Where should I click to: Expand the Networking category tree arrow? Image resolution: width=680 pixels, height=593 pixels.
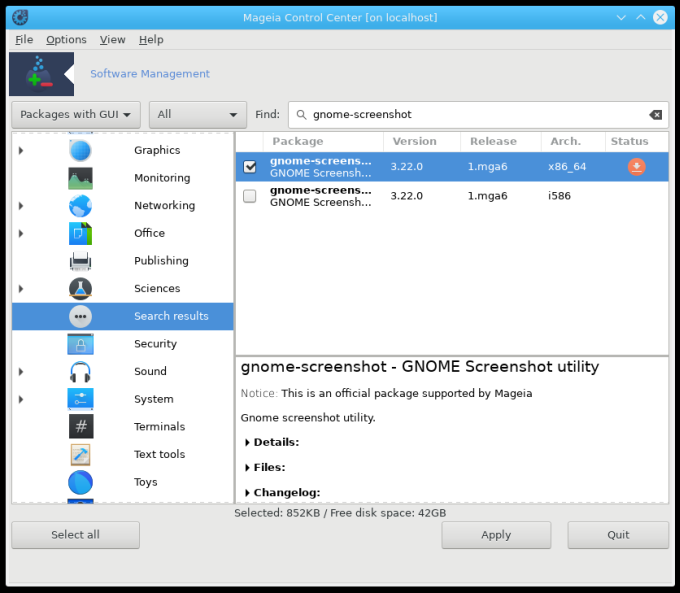point(21,206)
